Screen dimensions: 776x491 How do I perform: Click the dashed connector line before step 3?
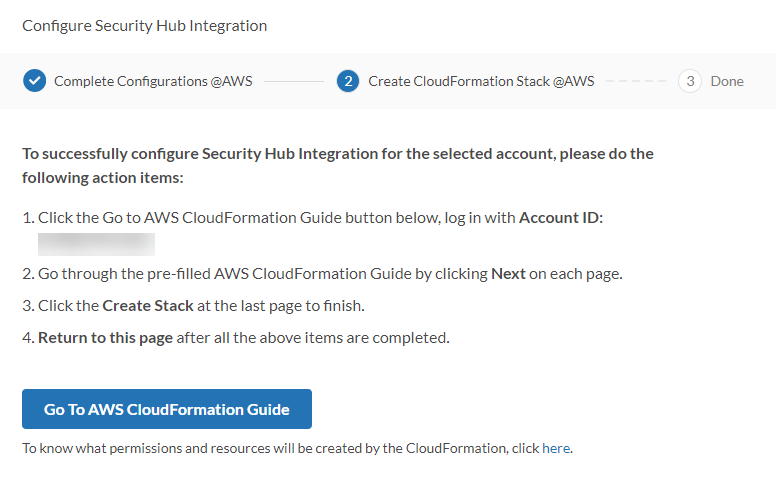[635, 81]
